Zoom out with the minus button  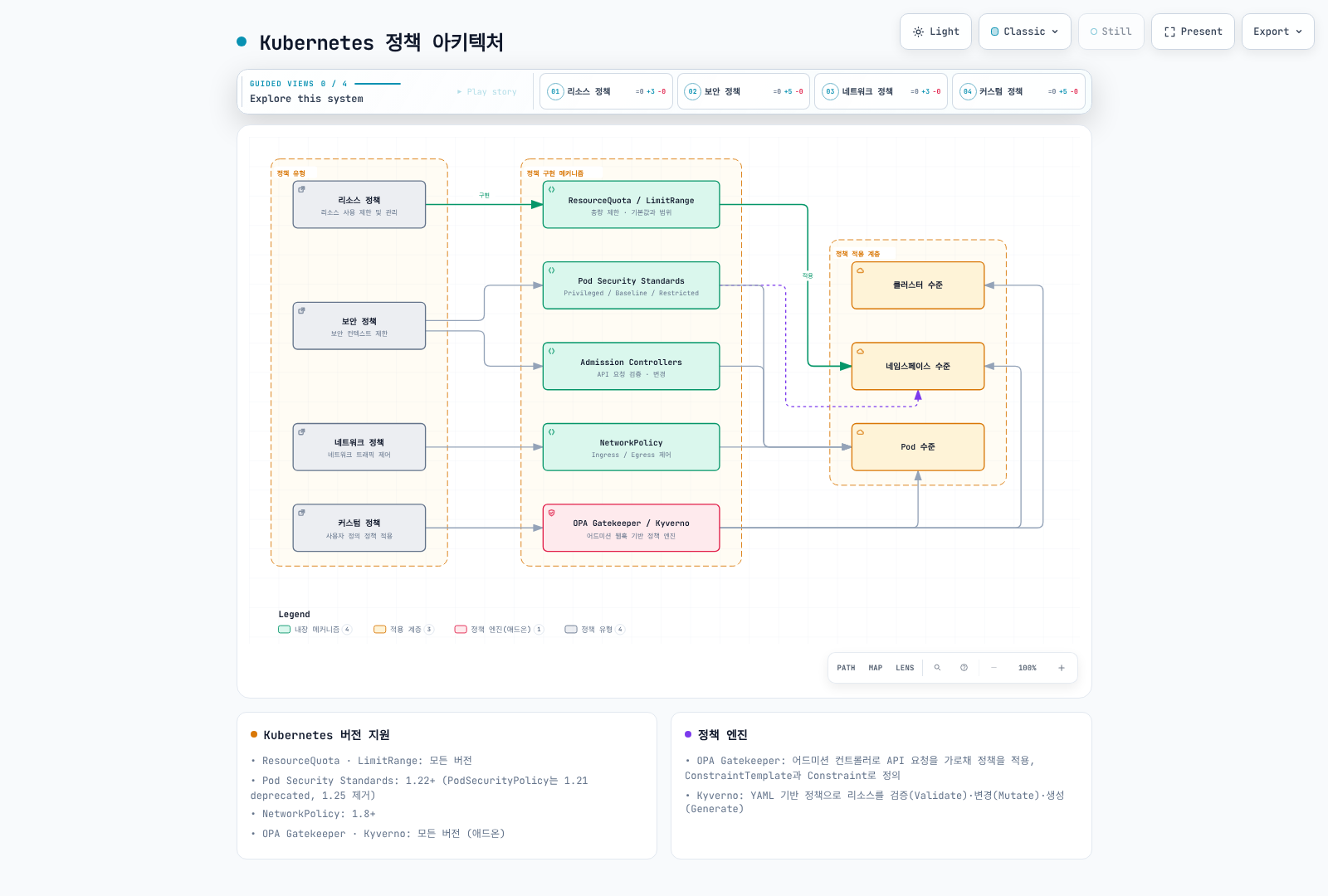[x=994, y=668]
